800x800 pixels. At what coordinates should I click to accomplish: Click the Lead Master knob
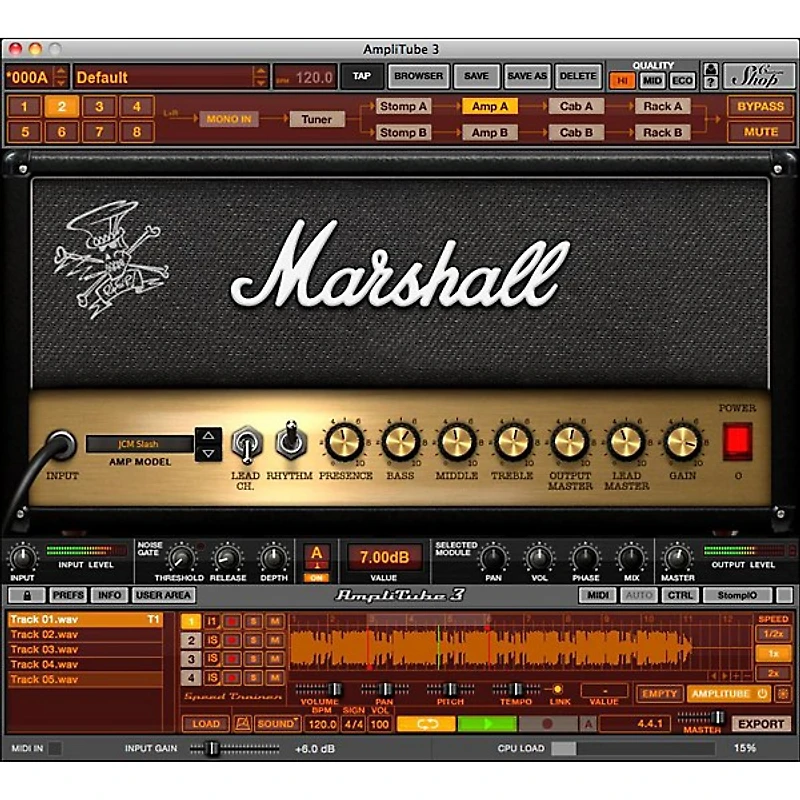pyautogui.click(x=626, y=442)
